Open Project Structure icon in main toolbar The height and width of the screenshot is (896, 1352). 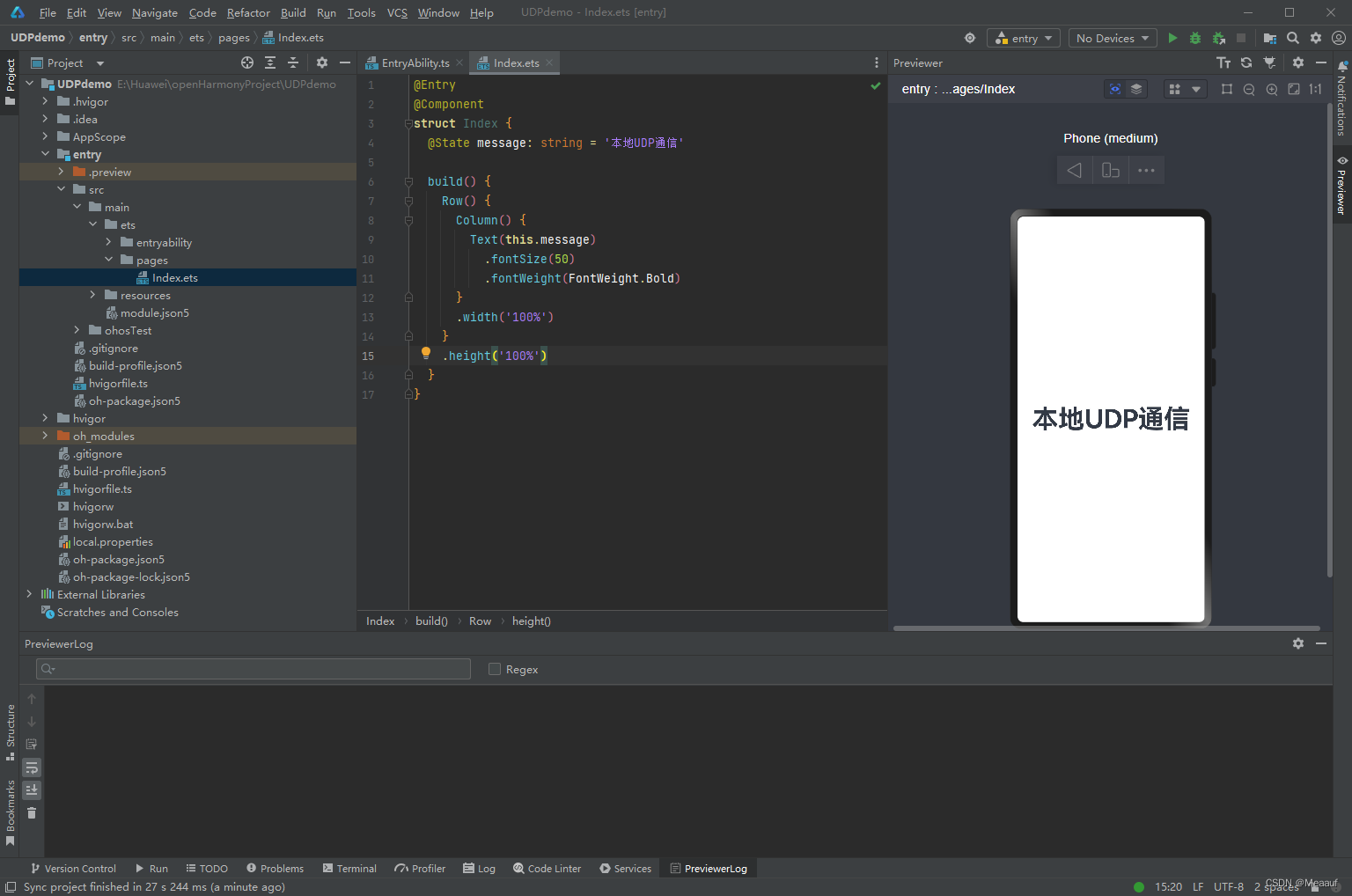(1269, 38)
